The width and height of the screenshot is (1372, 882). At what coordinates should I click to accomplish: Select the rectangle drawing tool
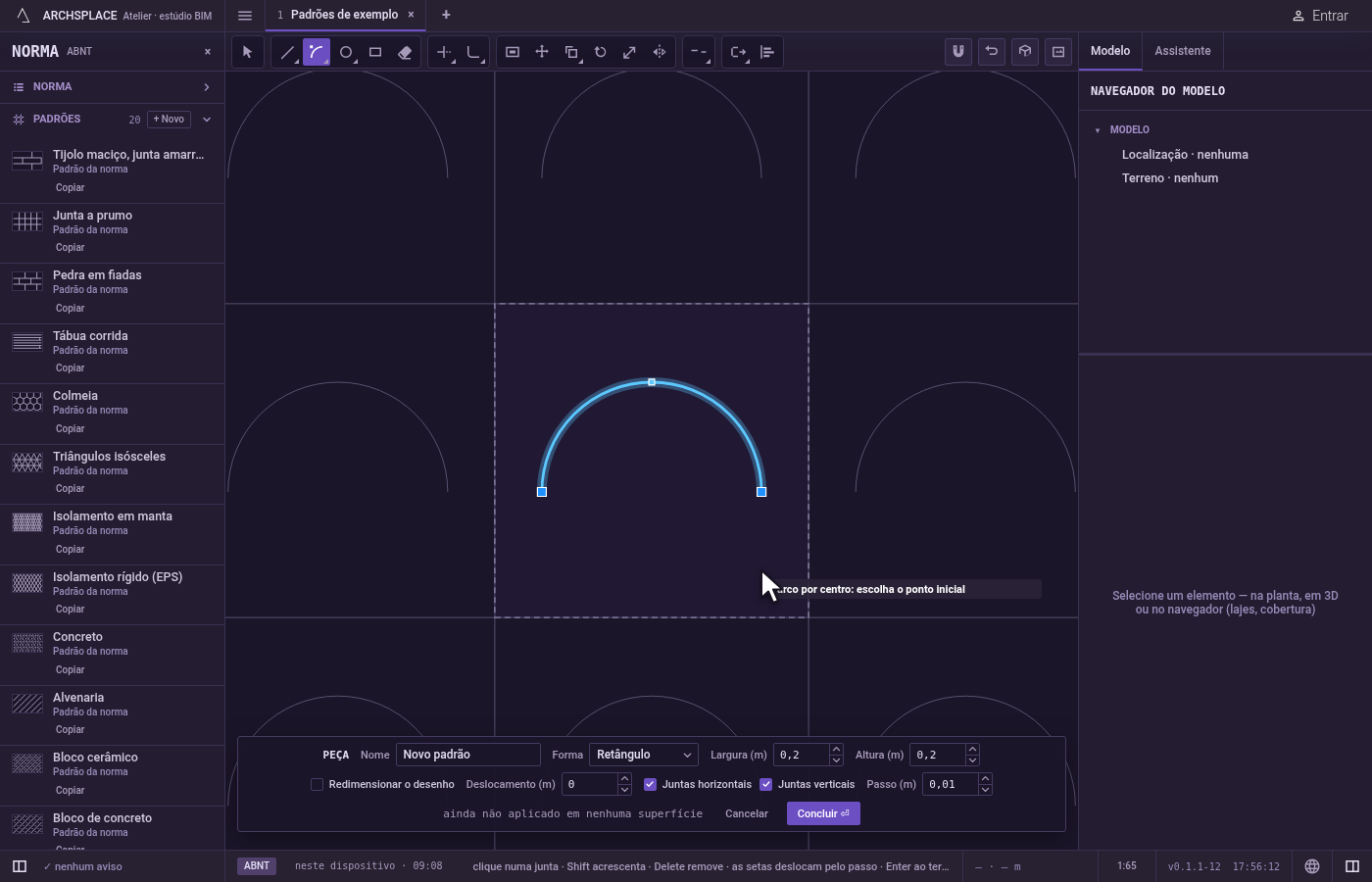375,52
